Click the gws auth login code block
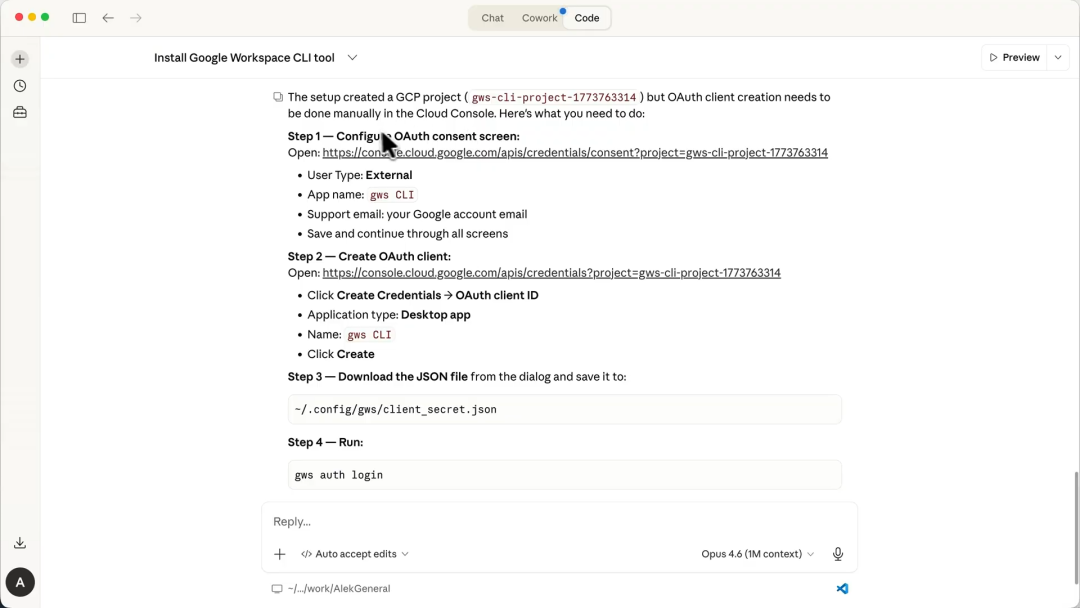This screenshot has width=1080, height=608. coord(565,475)
